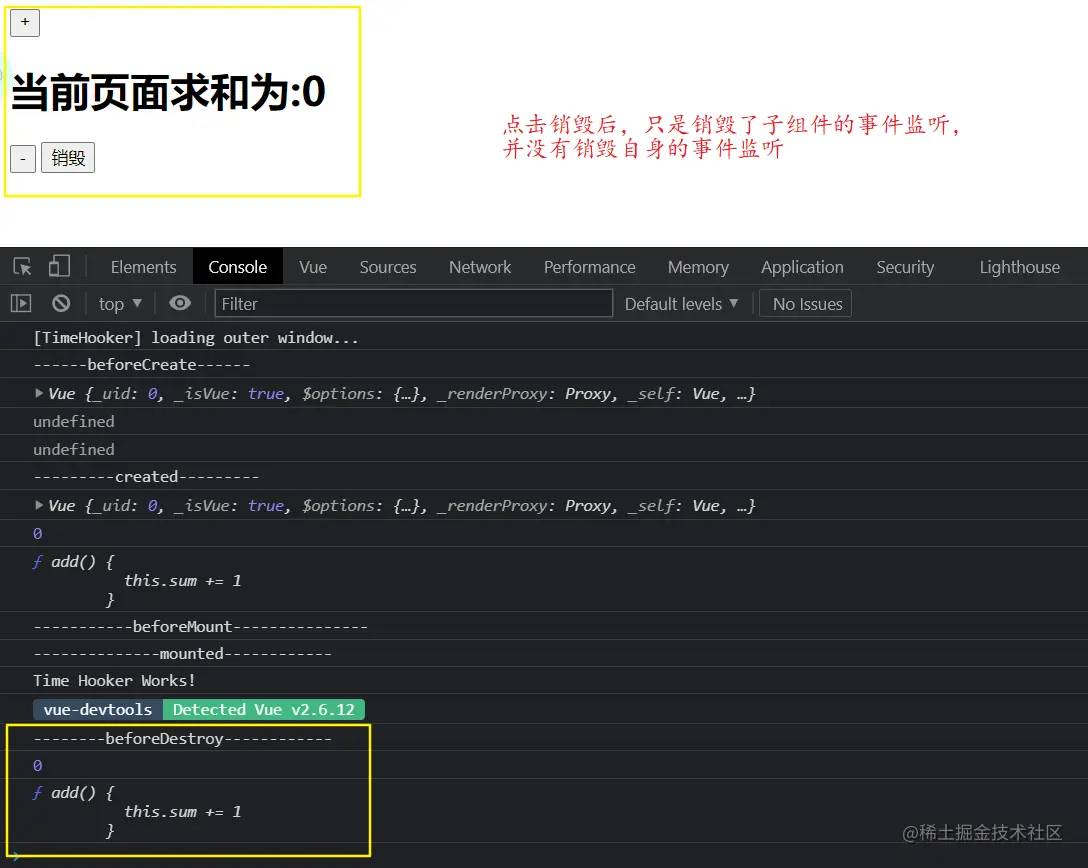
Task: Open the Sources tab
Action: coord(388,267)
